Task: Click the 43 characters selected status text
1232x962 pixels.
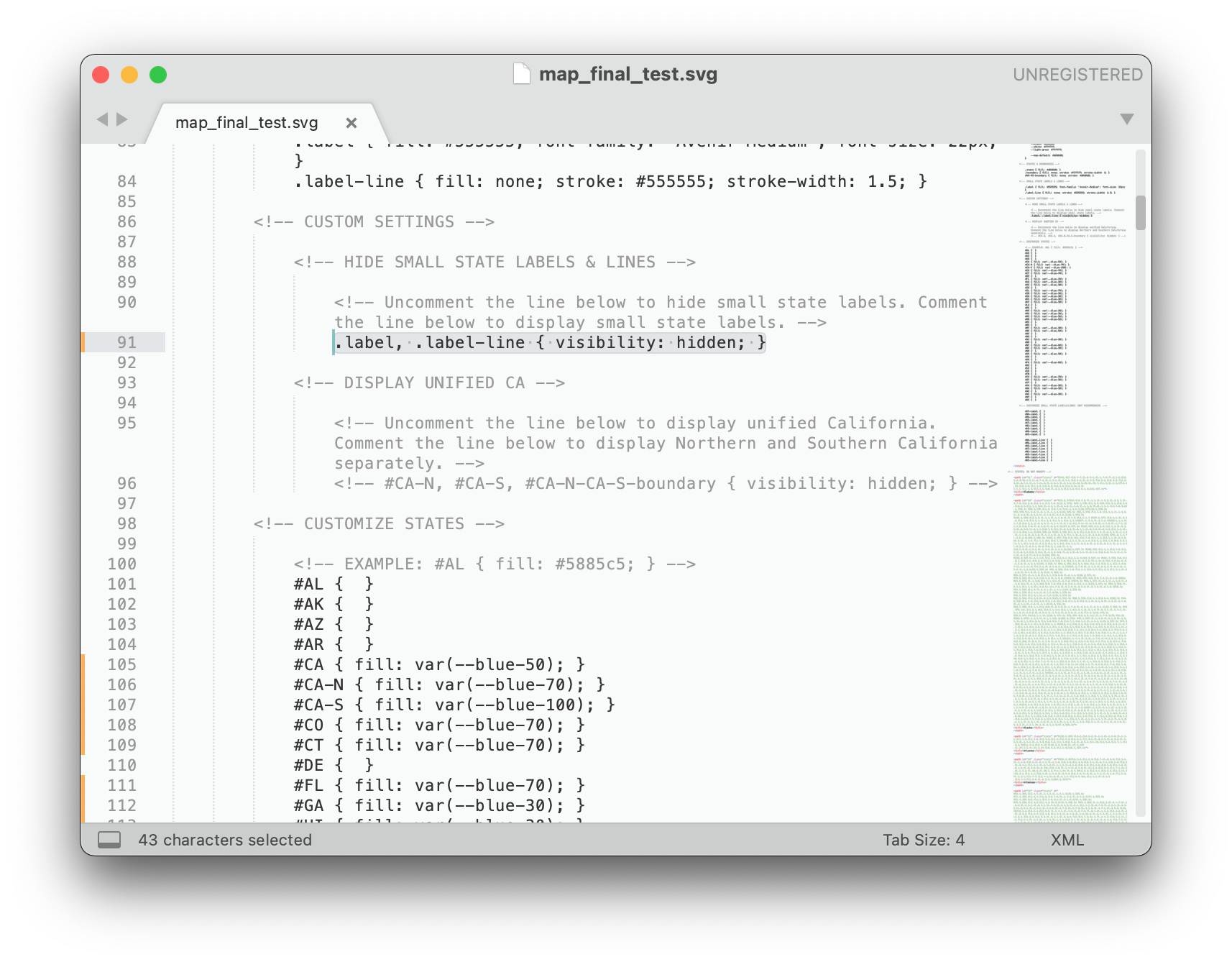Action: tap(225, 840)
